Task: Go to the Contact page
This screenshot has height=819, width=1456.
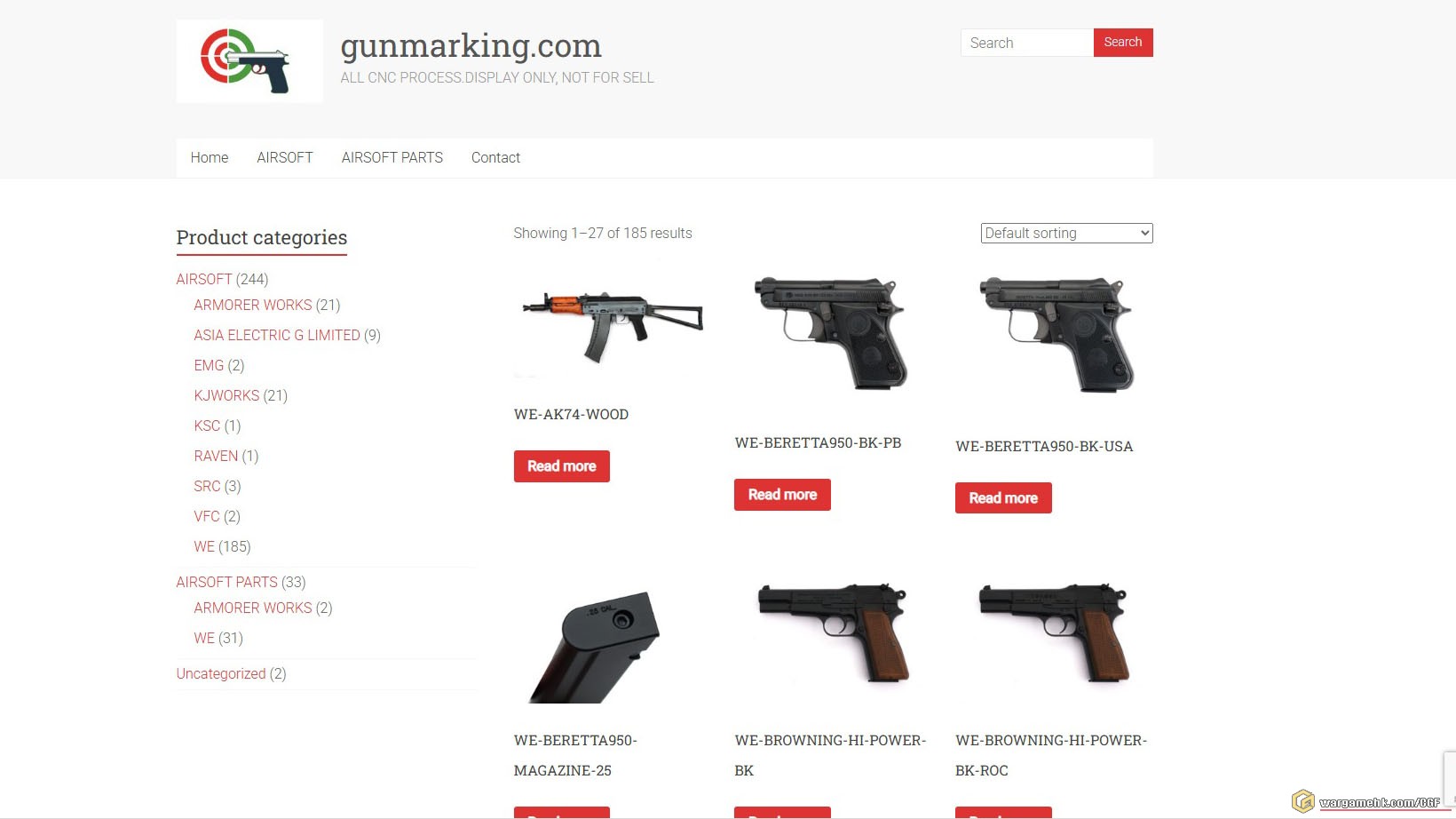Action: coord(495,157)
